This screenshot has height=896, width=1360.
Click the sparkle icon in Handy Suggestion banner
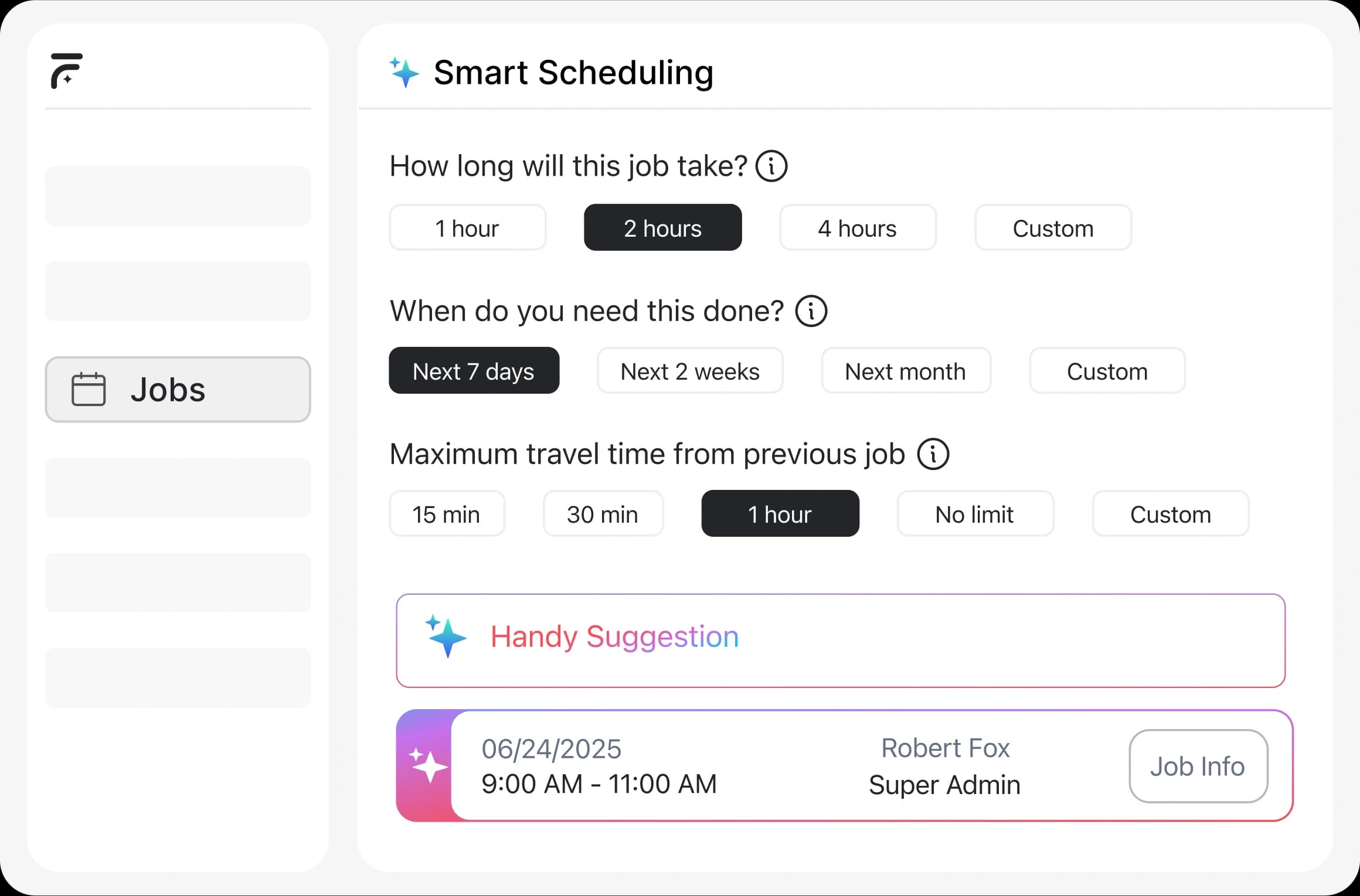[x=446, y=636]
